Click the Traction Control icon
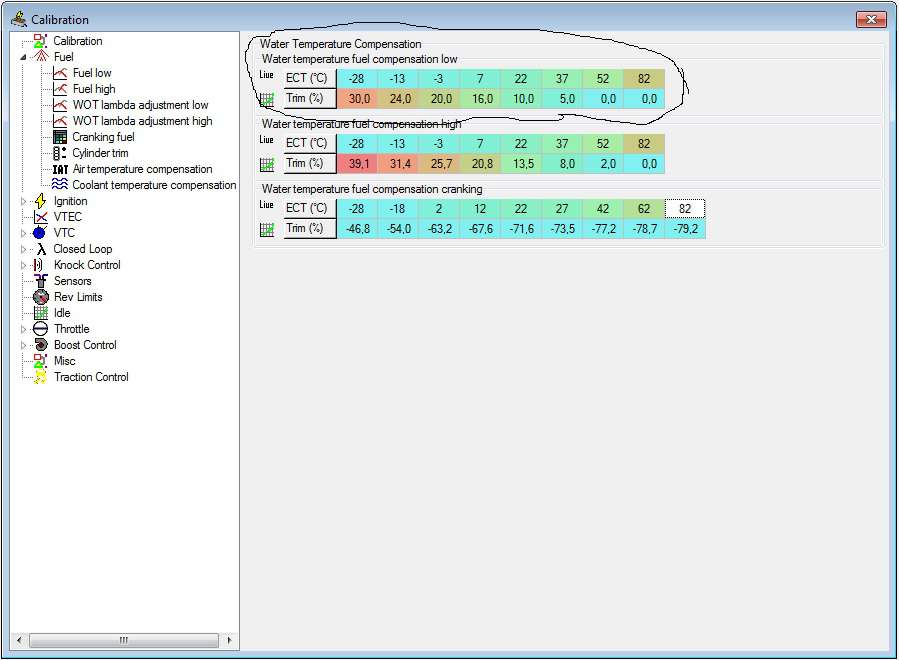899x660 pixels. pos(40,377)
